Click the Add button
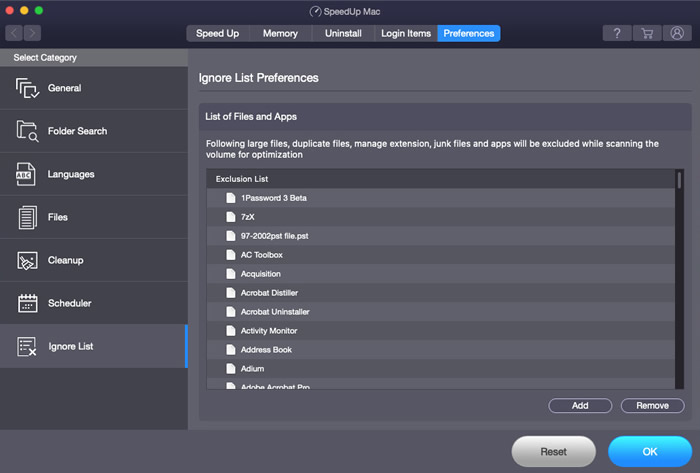This screenshot has height=473, width=700. pyautogui.click(x=580, y=406)
